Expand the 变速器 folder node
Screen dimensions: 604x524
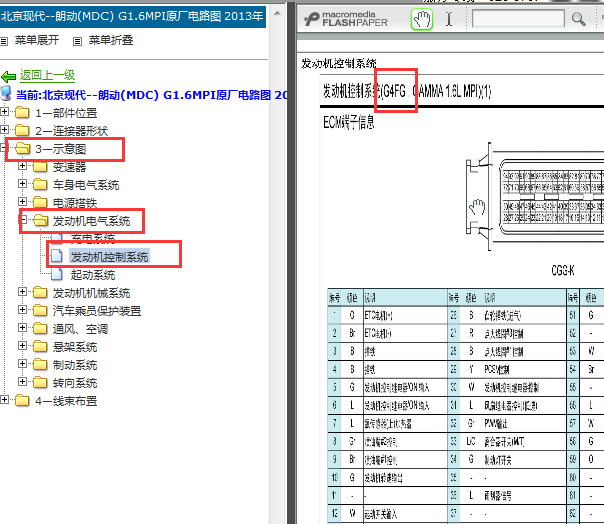(22, 166)
